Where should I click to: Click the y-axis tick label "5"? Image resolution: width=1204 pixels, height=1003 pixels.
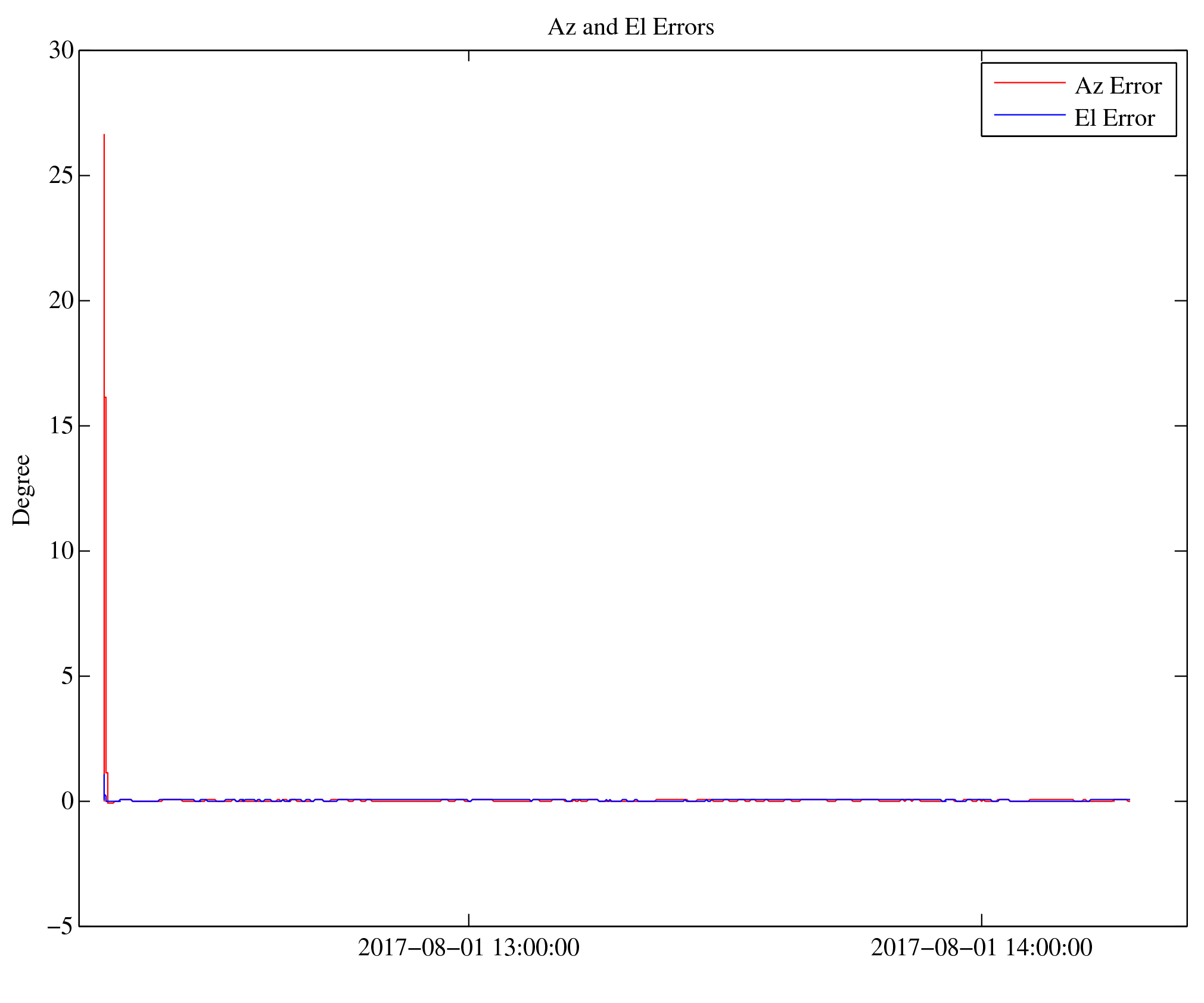pos(68,676)
